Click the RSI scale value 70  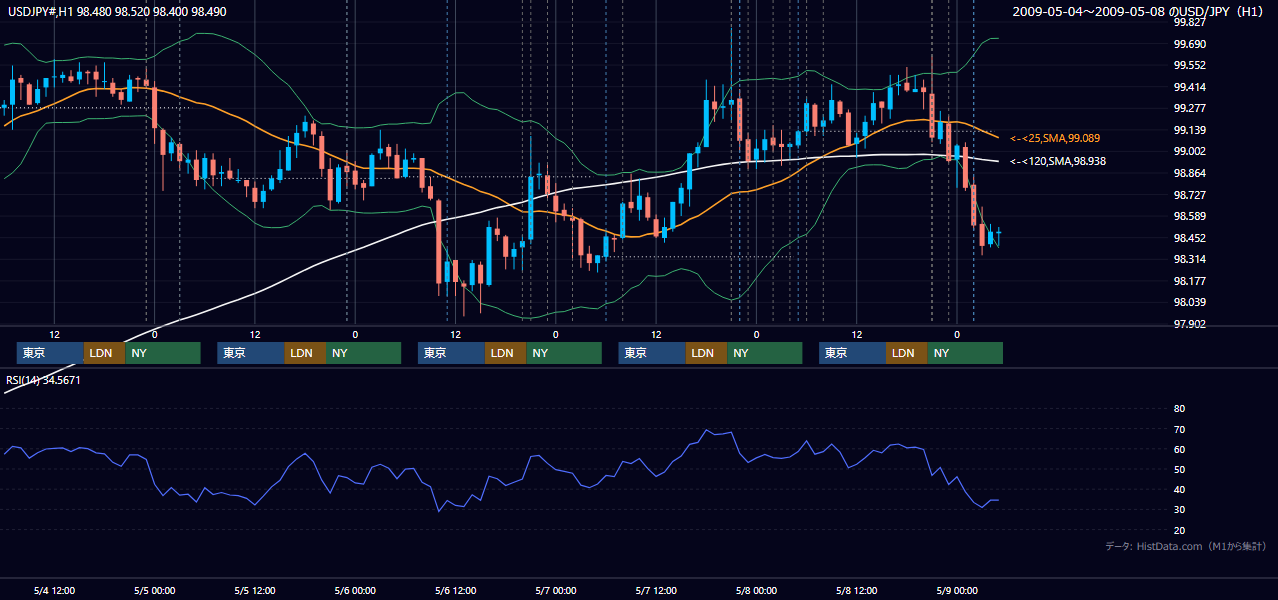coord(1179,429)
